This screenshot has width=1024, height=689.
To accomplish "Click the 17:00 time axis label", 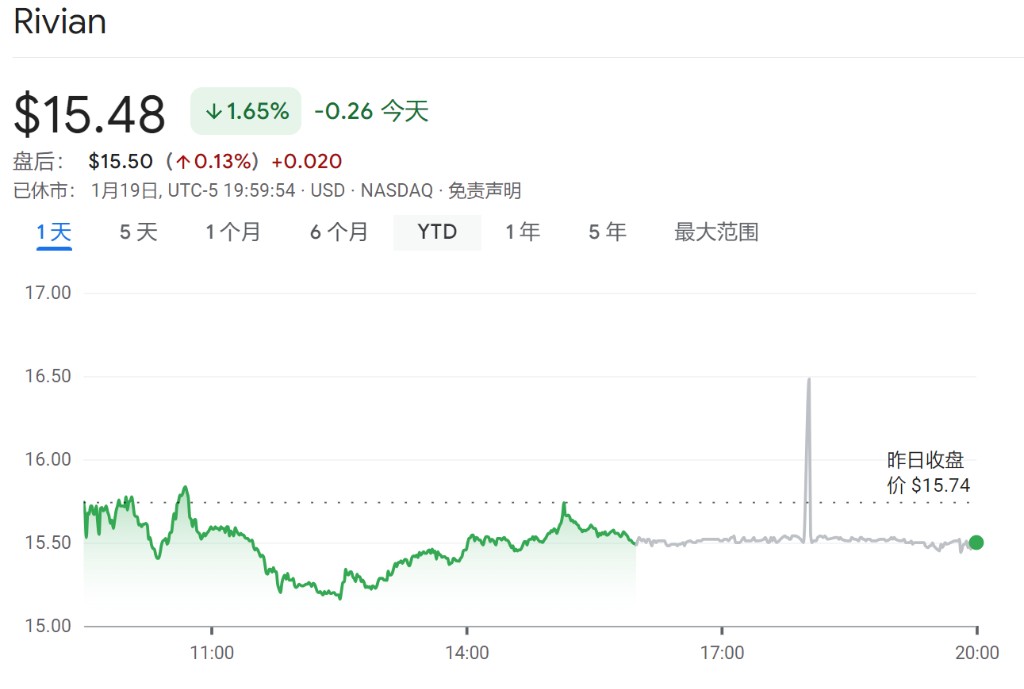I will (x=722, y=653).
